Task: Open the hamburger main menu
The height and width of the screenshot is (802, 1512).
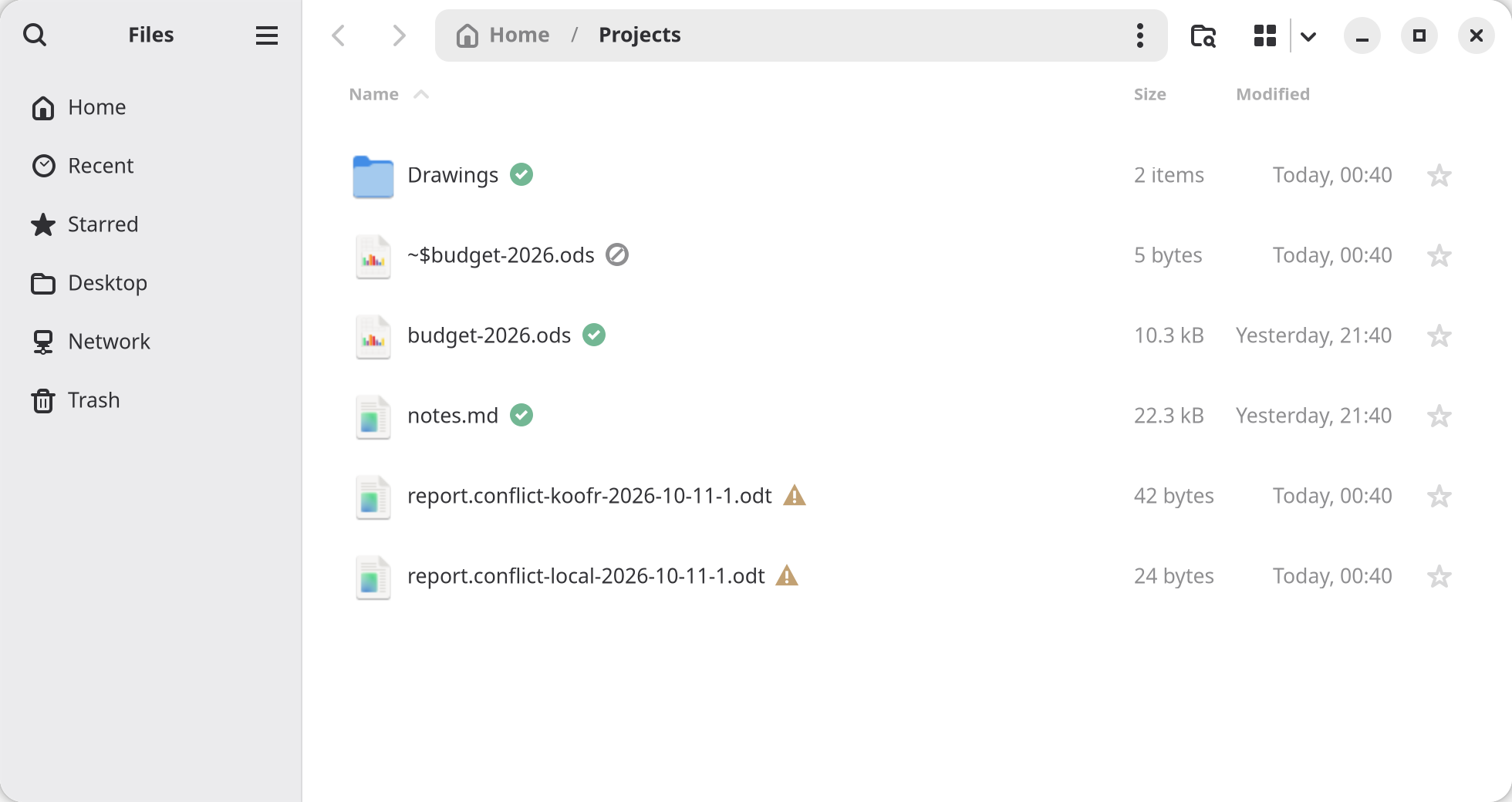Action: point(267,35)
